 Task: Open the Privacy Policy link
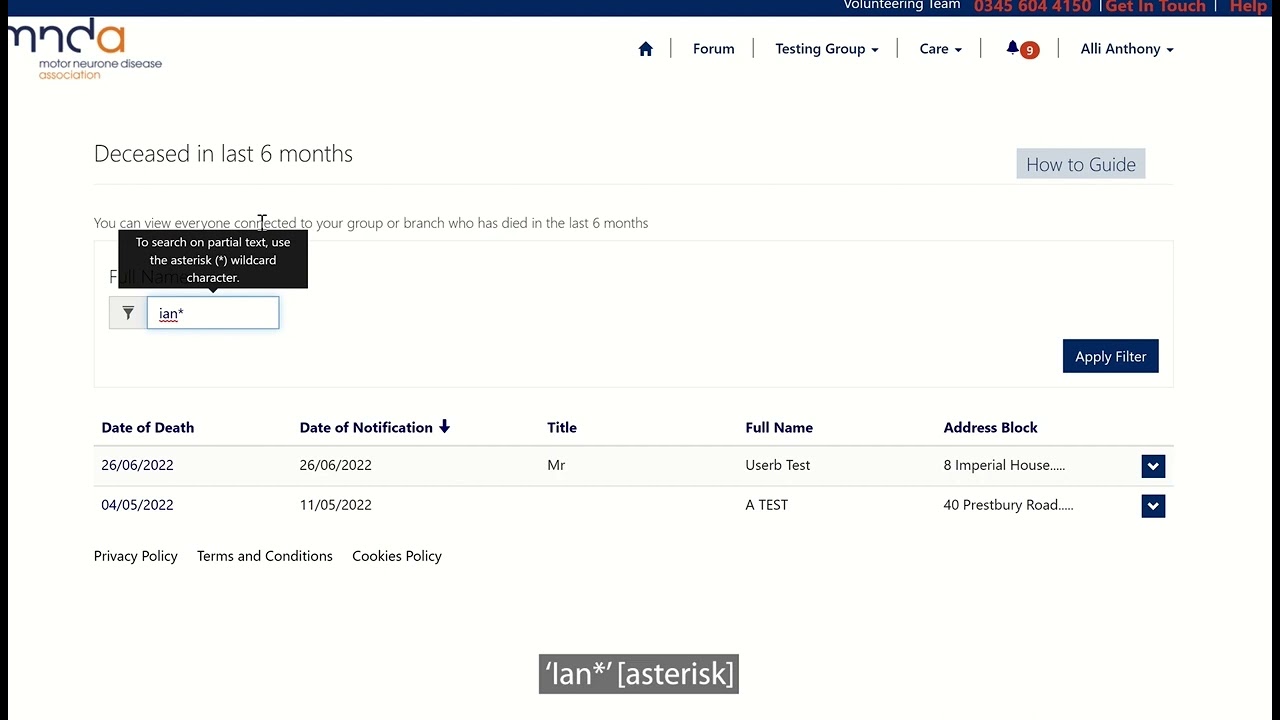[136, 556]
